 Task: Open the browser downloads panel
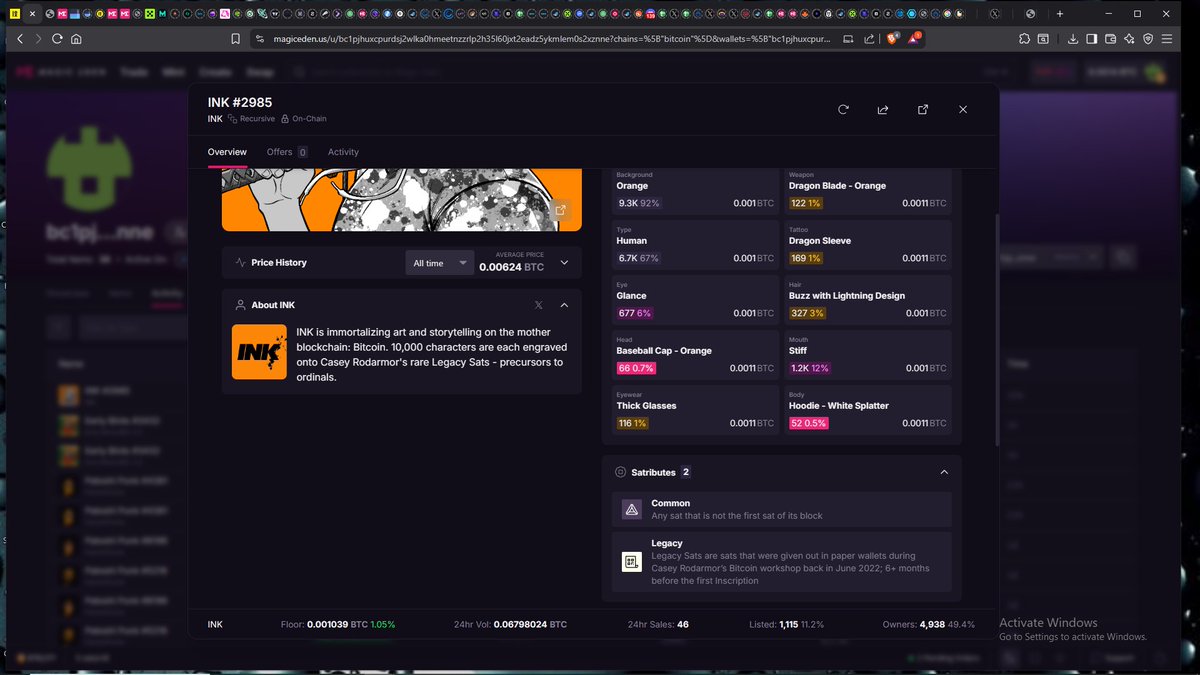click(x=1072, y=39)
